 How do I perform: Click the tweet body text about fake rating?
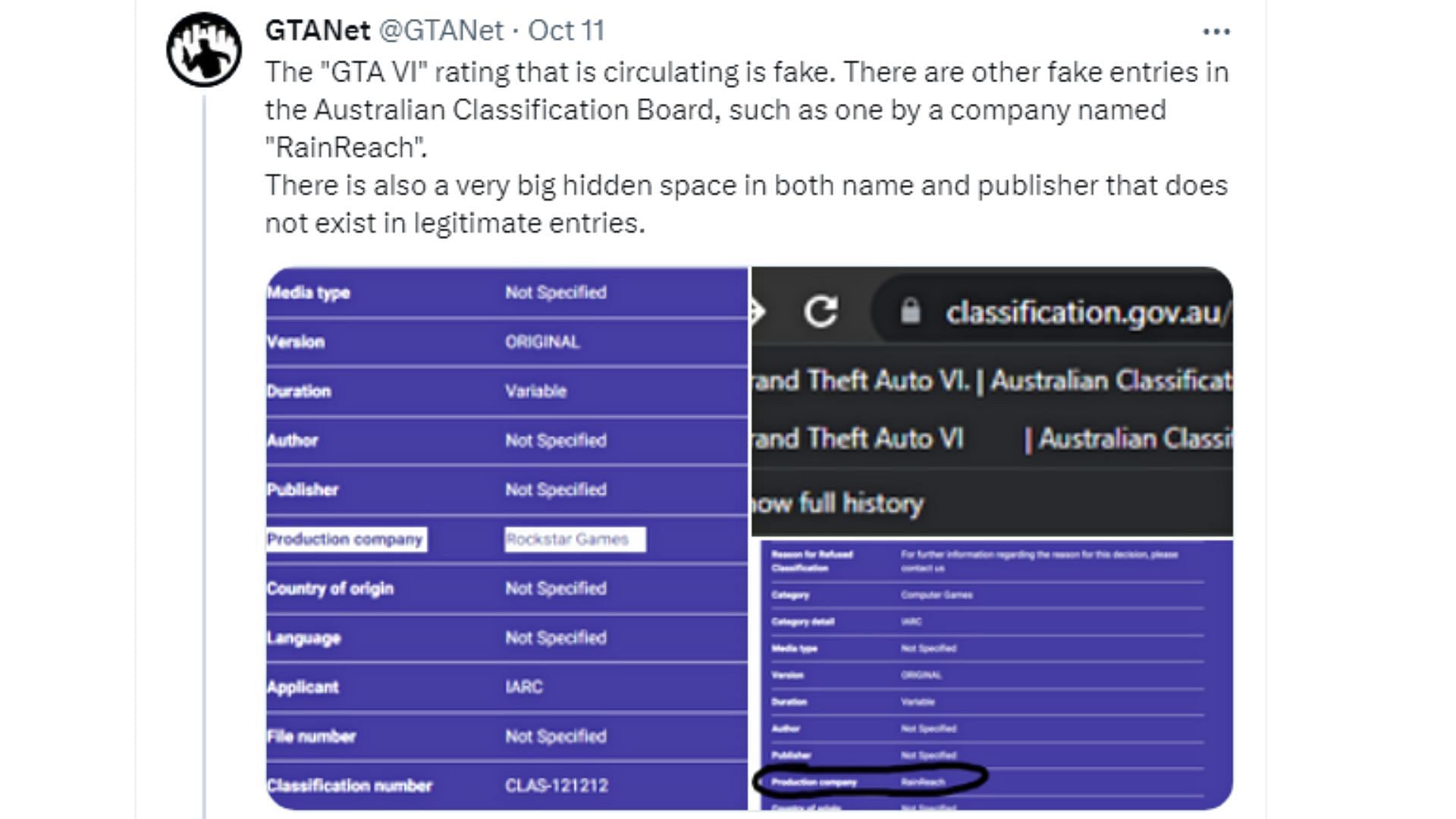(x=746, y=147)
